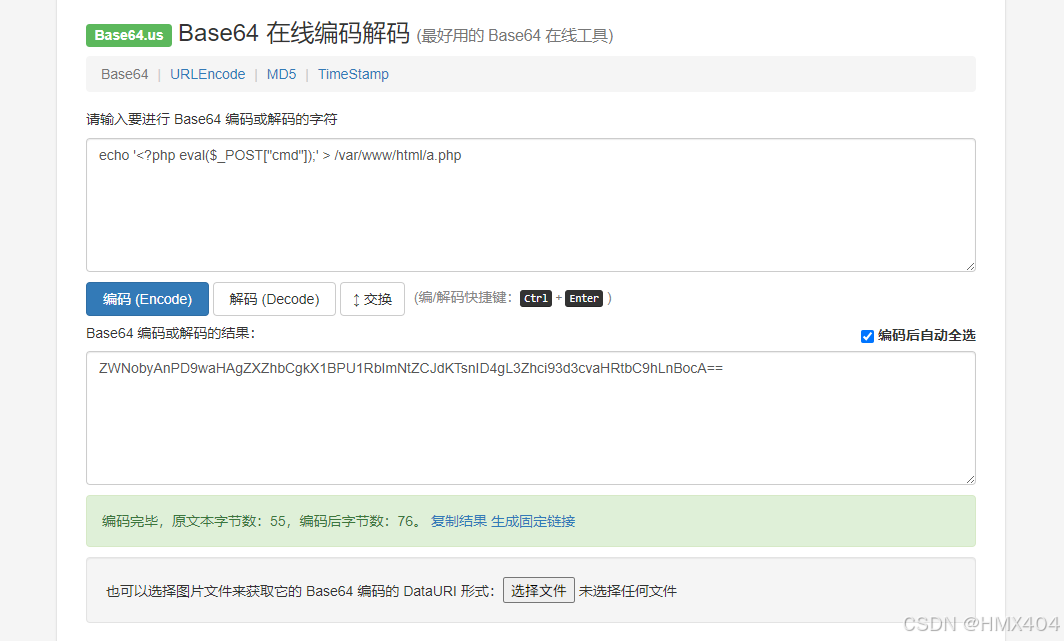Click the green Base64.us logo badge

click(x=129, y=35)
